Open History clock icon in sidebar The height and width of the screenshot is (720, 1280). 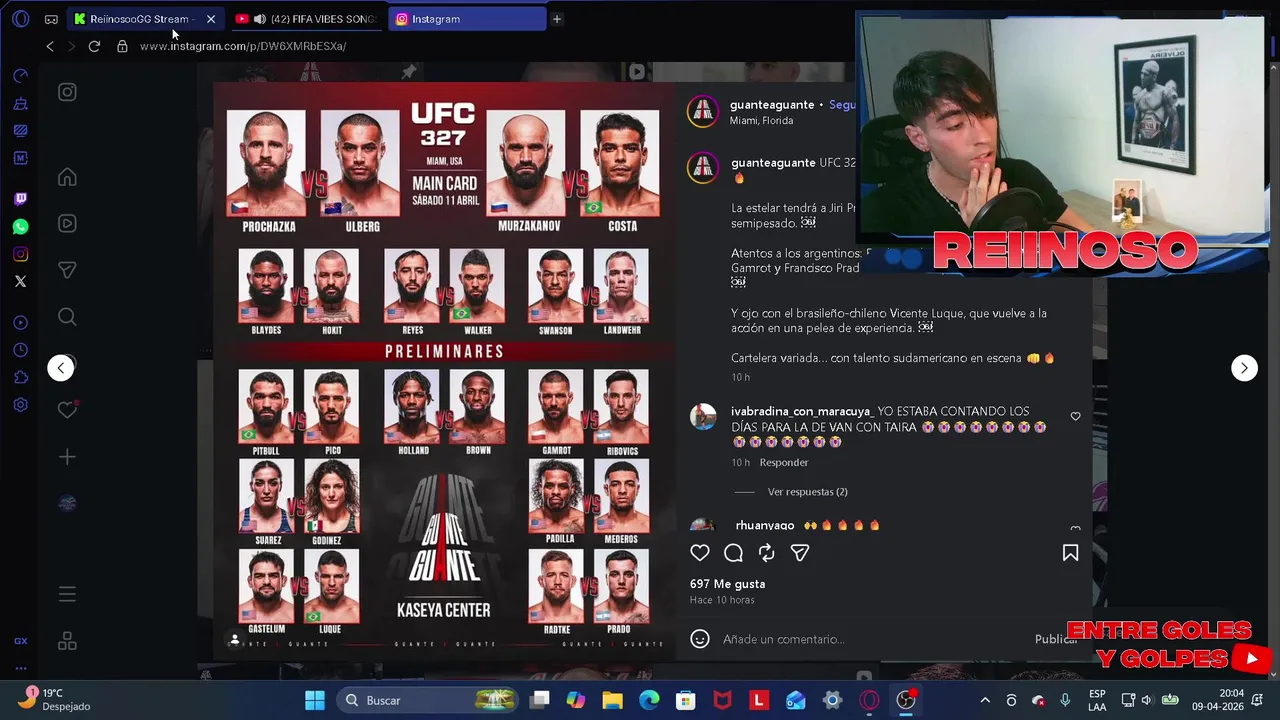coord(20,350)
